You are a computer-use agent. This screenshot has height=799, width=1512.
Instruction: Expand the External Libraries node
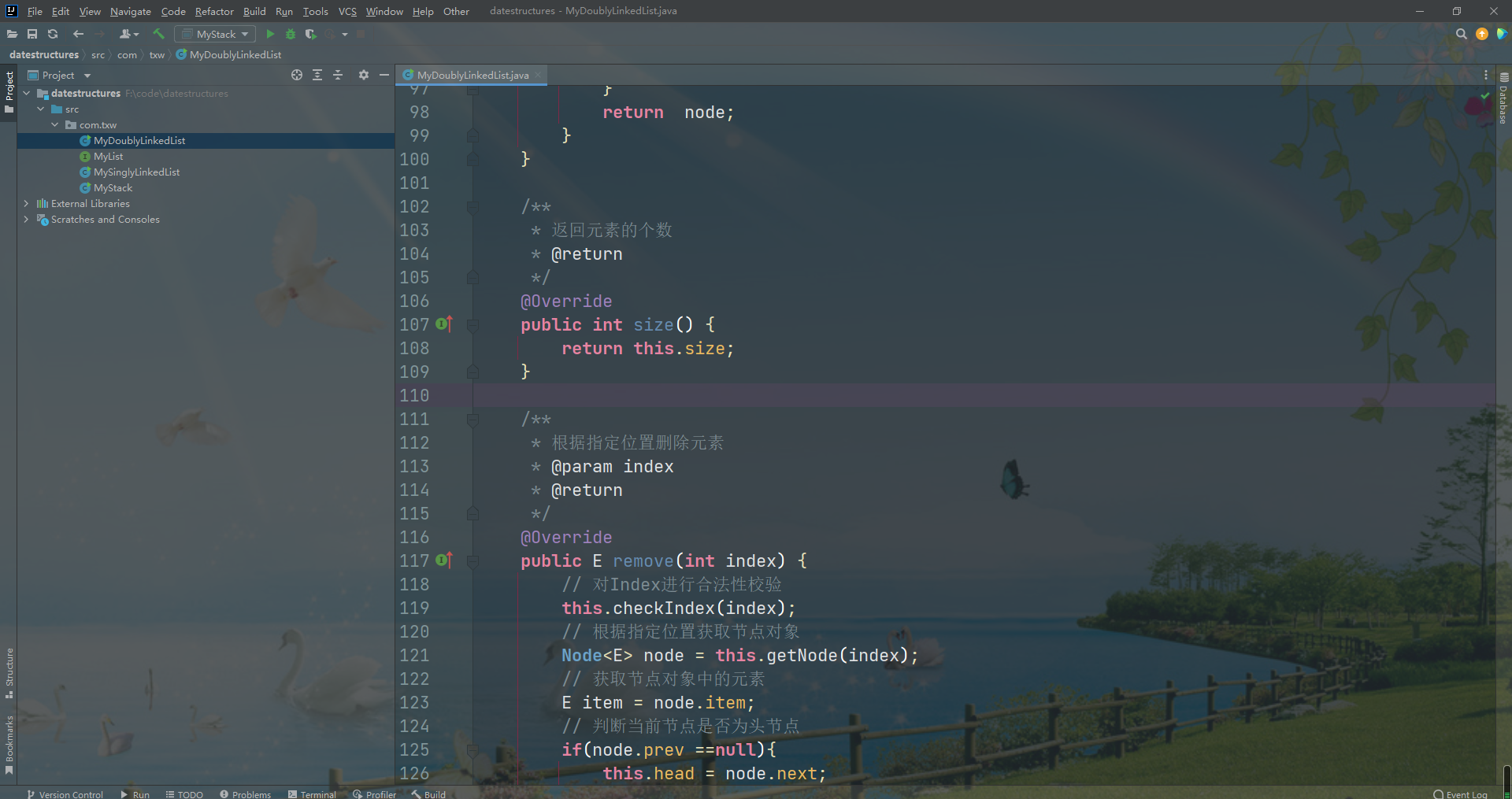[27, 203]
